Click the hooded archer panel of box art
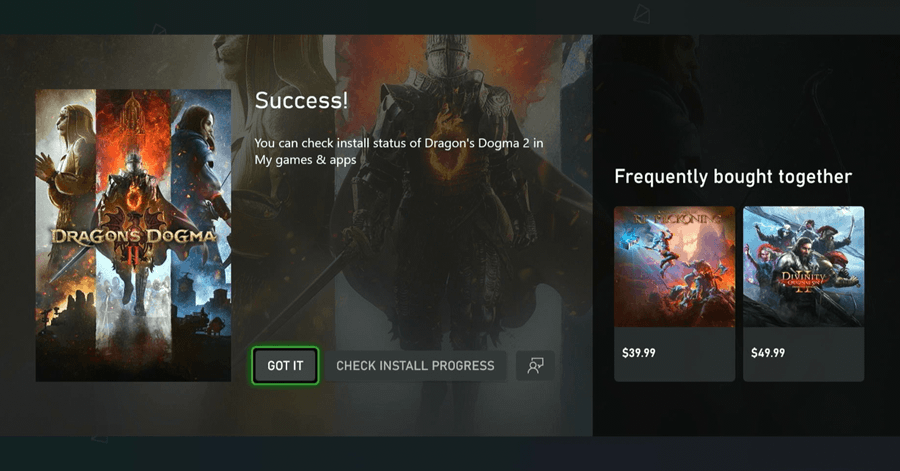Viewport: 900px width, 471px height. pyautogui.click(x=201, y=235)
